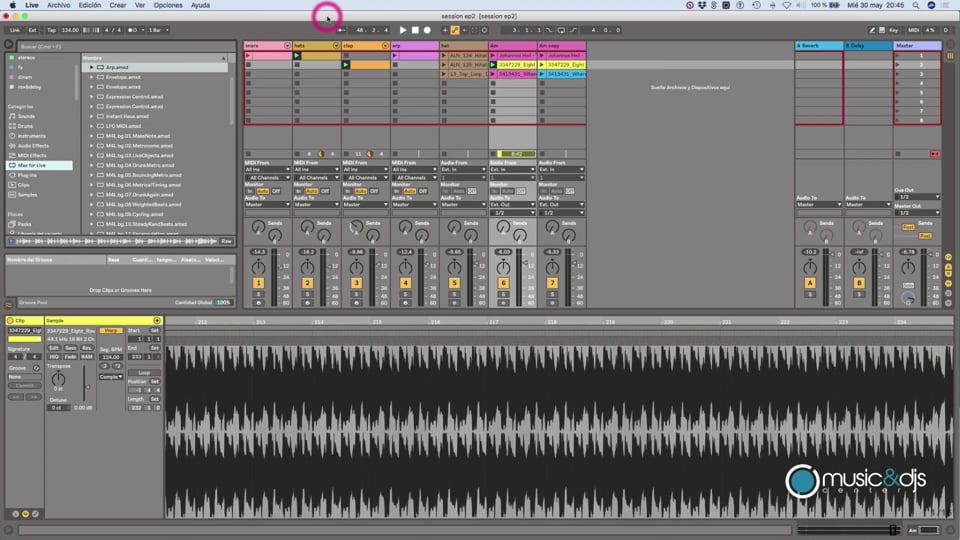This screenshot has height=540, width=960.
Task: Open Packs under Places
Action: click(x=24, y=224)
